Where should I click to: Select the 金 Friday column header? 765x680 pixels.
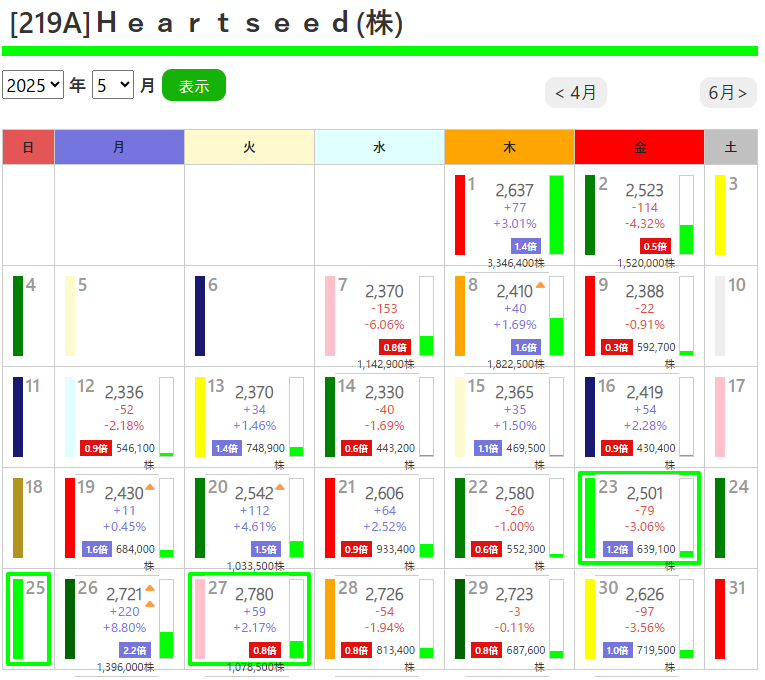tap(639, 147)
